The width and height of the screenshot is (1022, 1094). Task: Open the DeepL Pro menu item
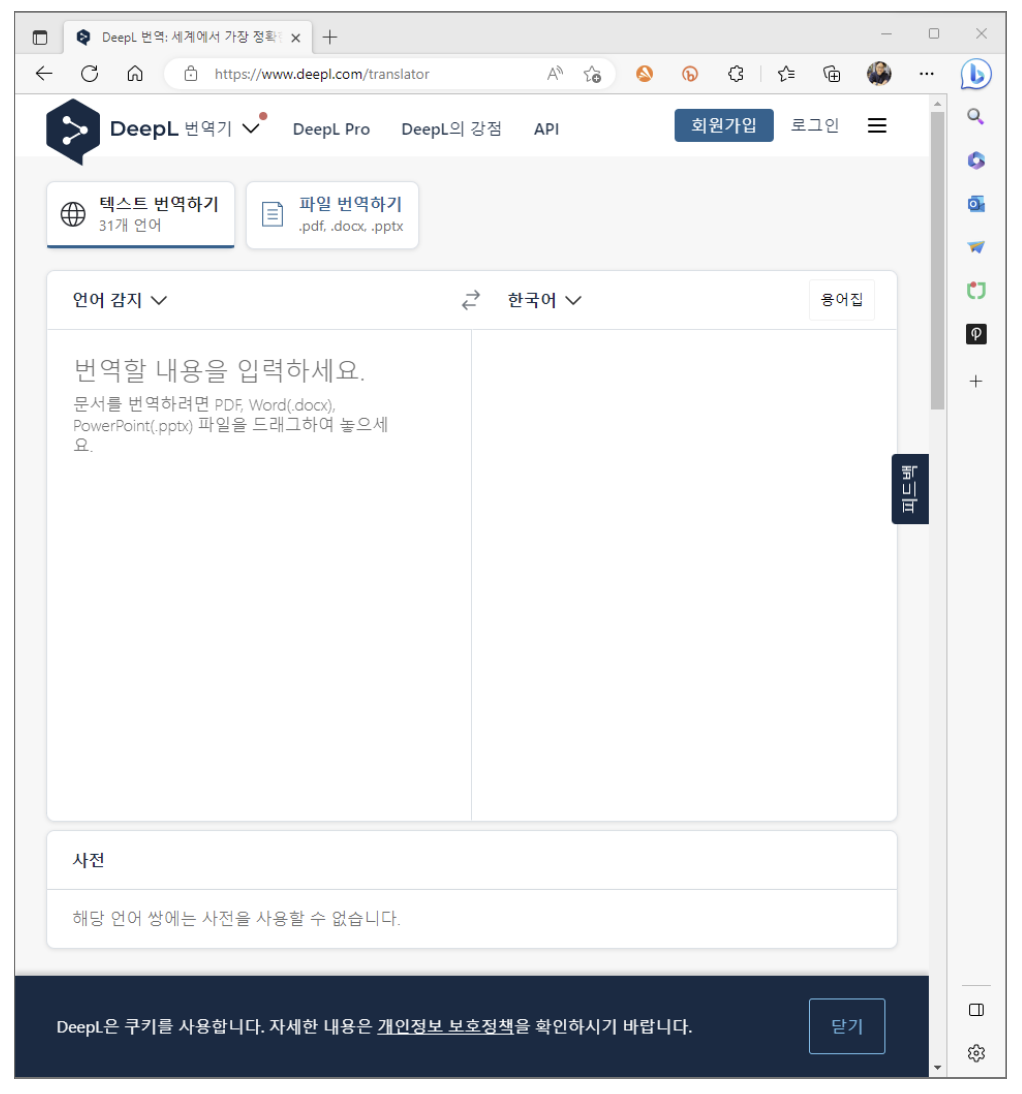331,129
